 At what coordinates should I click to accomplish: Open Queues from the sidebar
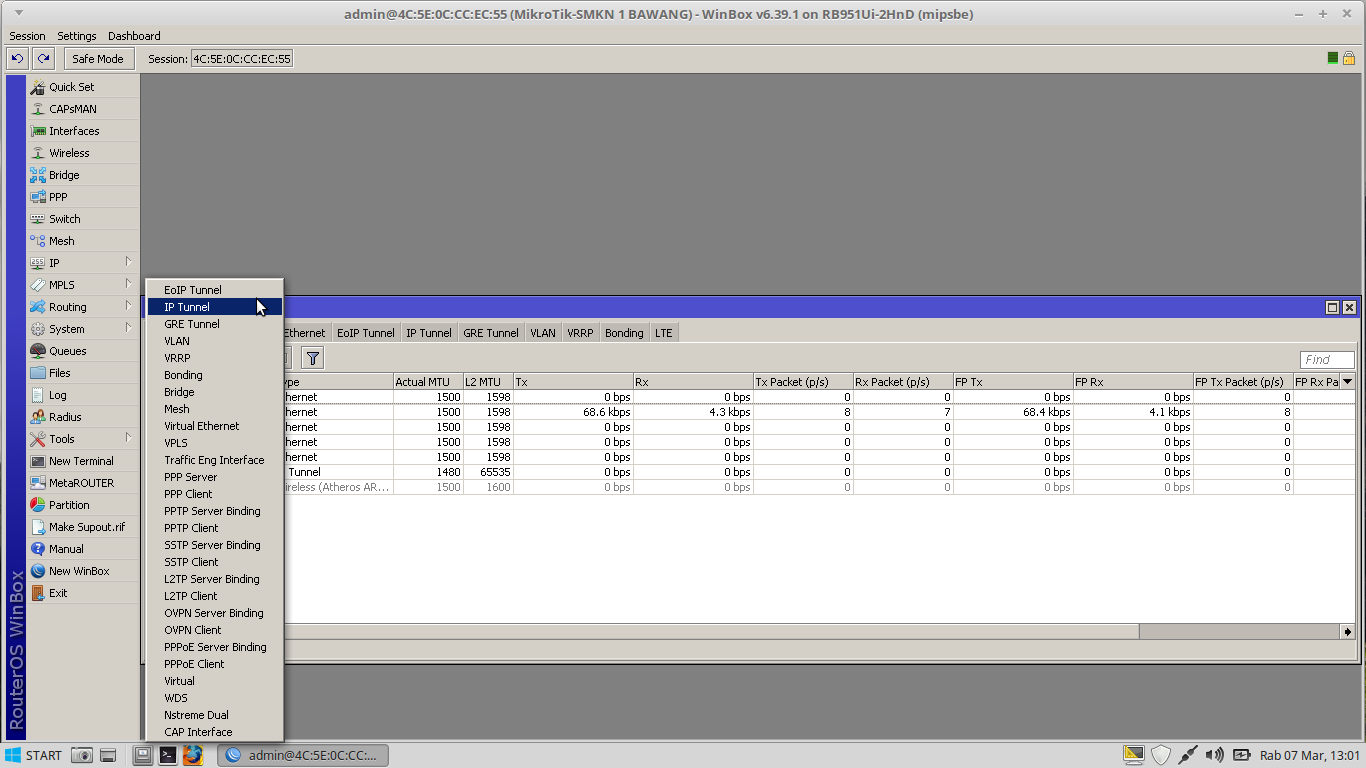click(x=84, y=351)
